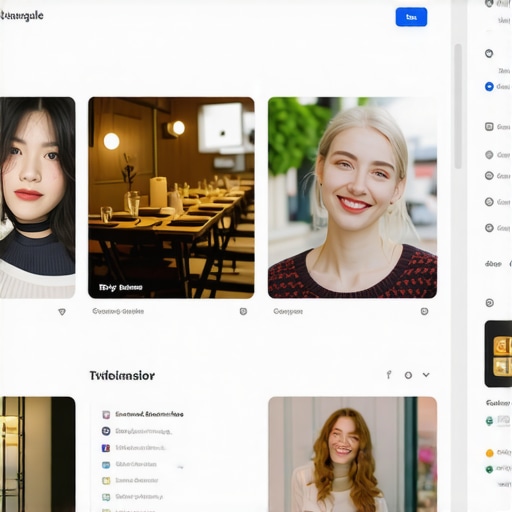Click the small icon beneath the restaurant photo
This screenshot has width=512, height=512.
pos(243,311)
